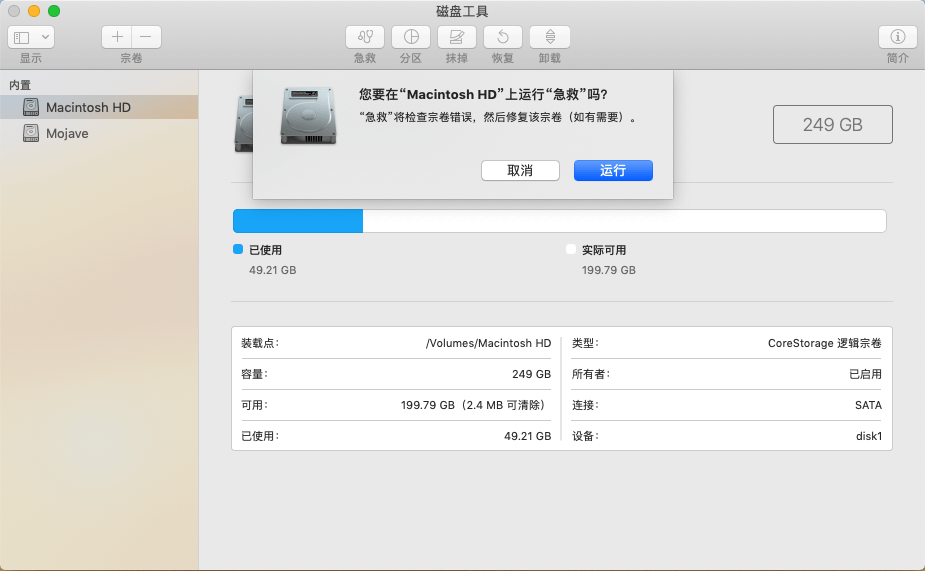Image resolution: width=925 pixels, height=571 pixels.
Task: Click the disk1 device value
Action: (x=868, y=436)
